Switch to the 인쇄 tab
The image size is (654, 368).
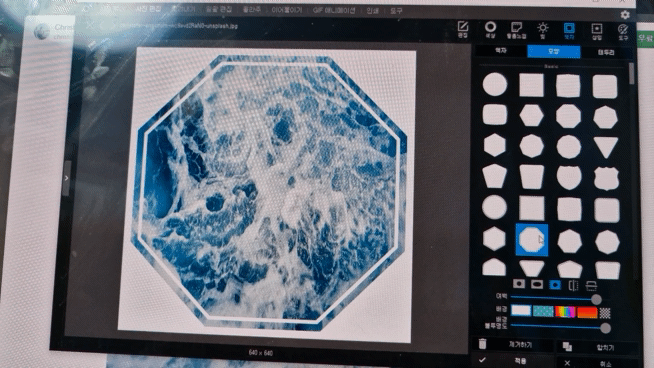click(x=372, y=10)
